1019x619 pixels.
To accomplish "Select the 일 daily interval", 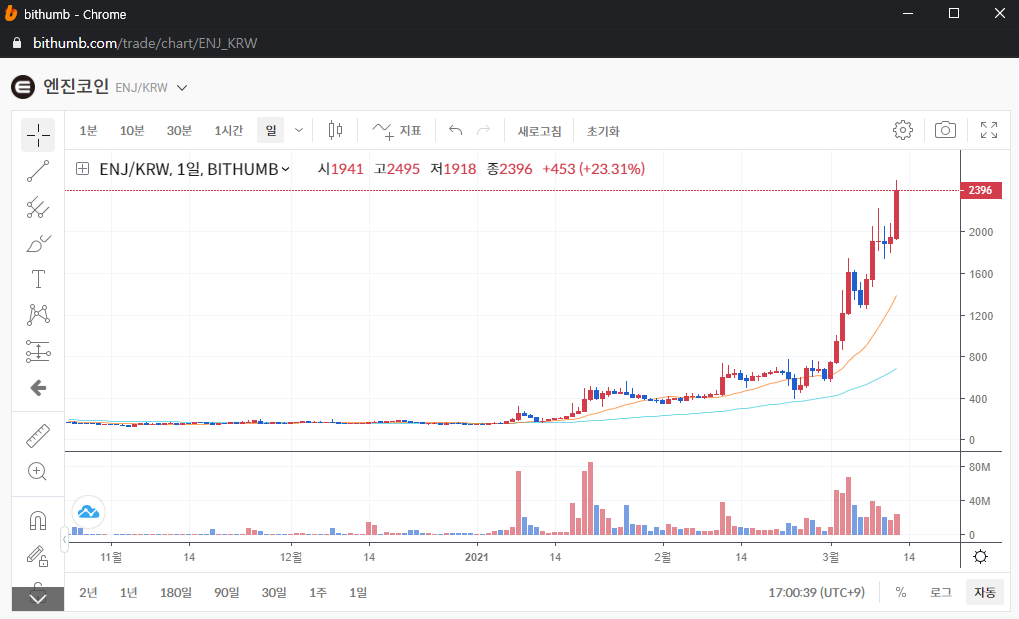I will tap(271, 131).
